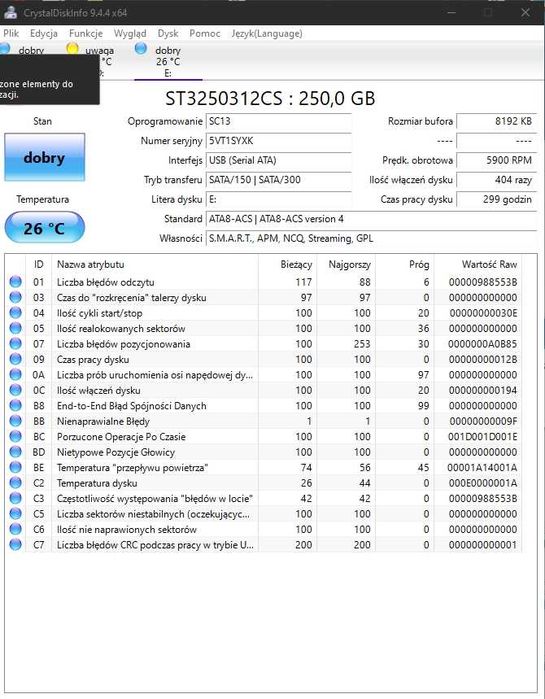This screenshot has height=699, width=545.
Task: Click the serial number field 5VT1SYXK
Action: tap(279, 141)
